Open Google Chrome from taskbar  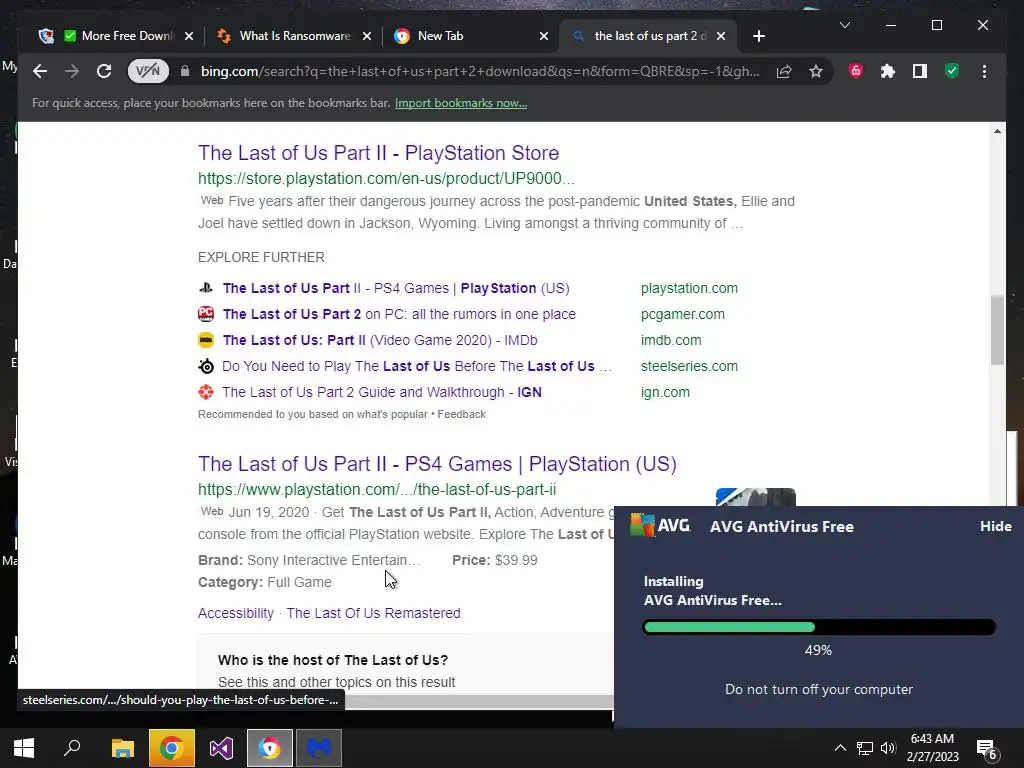172,748
